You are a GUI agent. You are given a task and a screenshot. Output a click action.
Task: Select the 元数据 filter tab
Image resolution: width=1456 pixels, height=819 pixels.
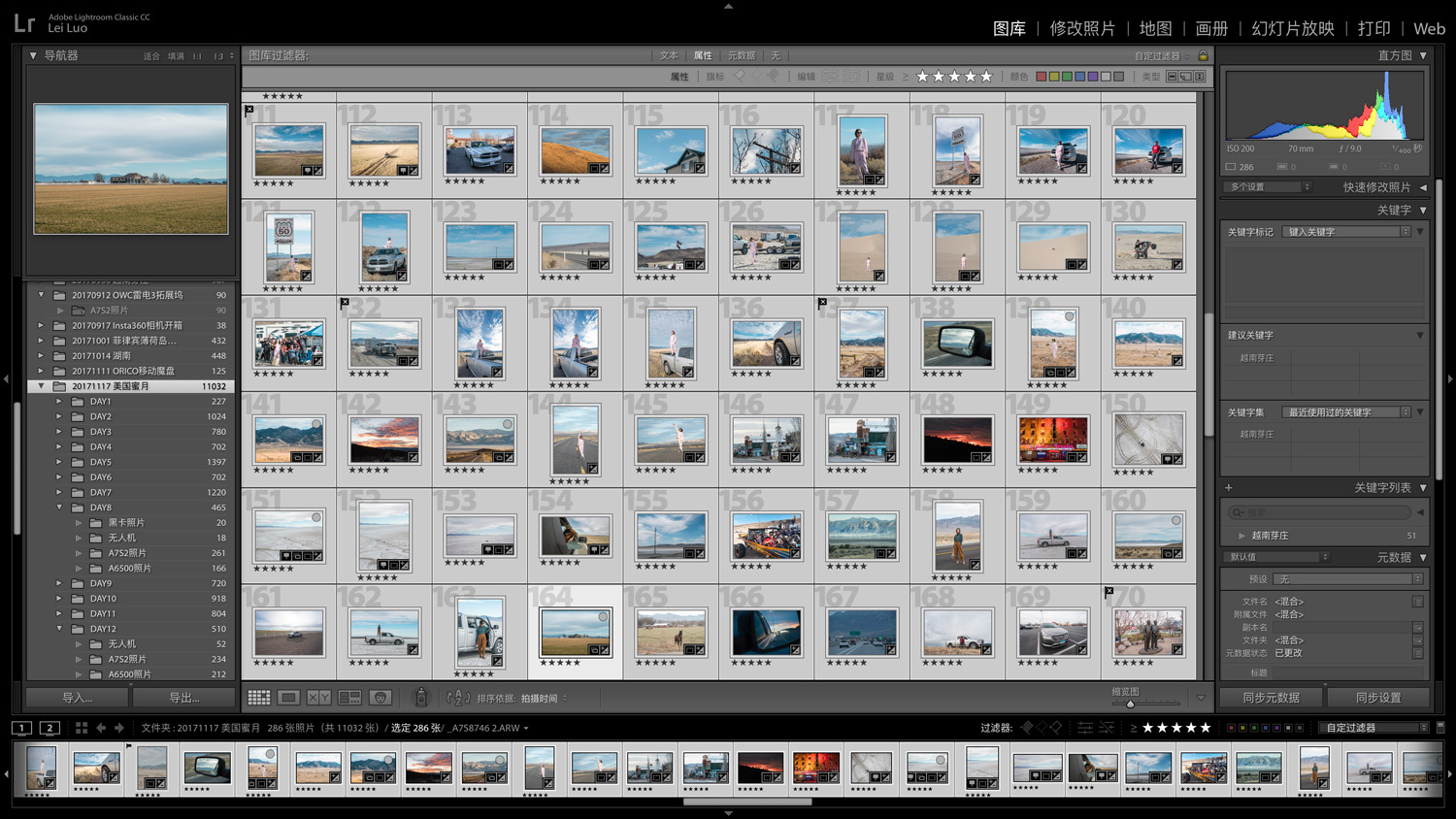click(x=741, y=56)
